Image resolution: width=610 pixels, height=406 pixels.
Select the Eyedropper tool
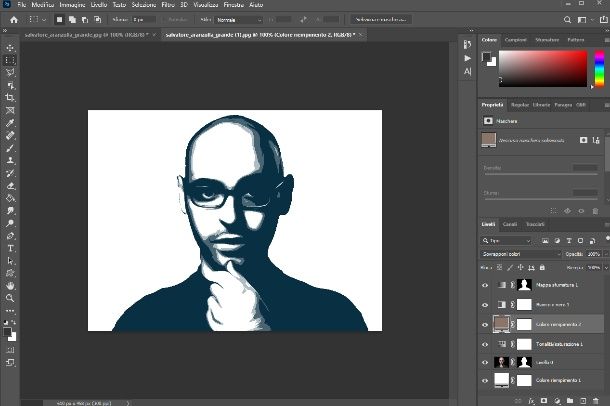pos(10,123)
